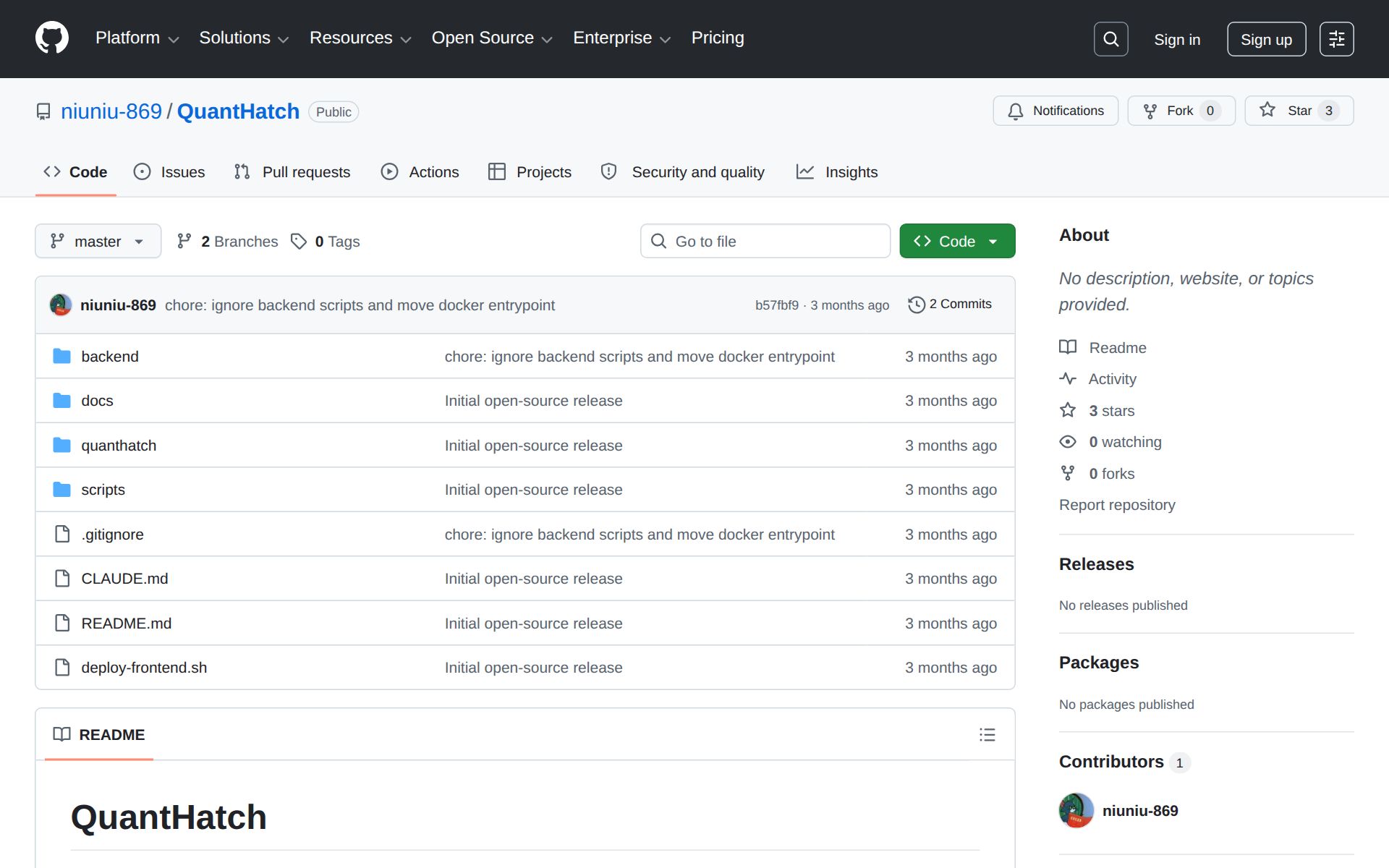
Task: Open the commit message link in header row
Action: click(360, 305)
